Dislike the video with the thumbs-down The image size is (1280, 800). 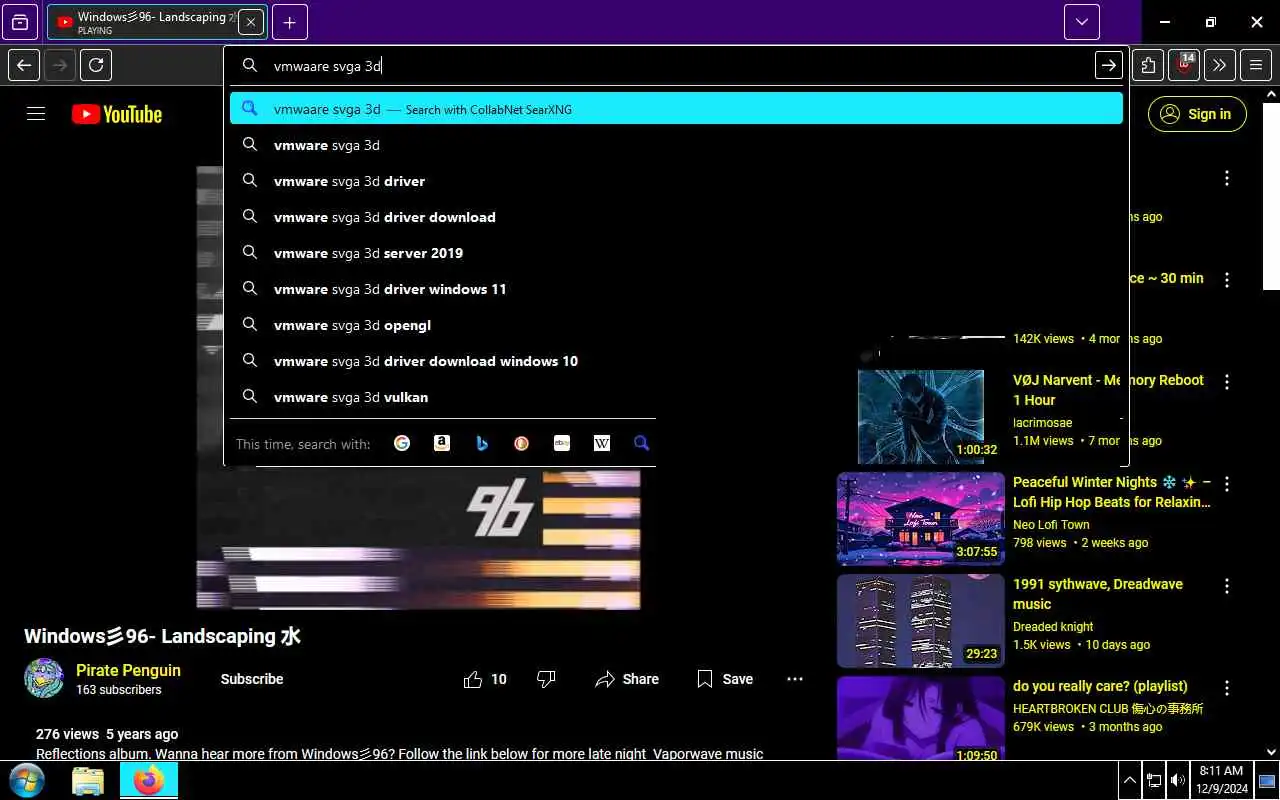546,679
